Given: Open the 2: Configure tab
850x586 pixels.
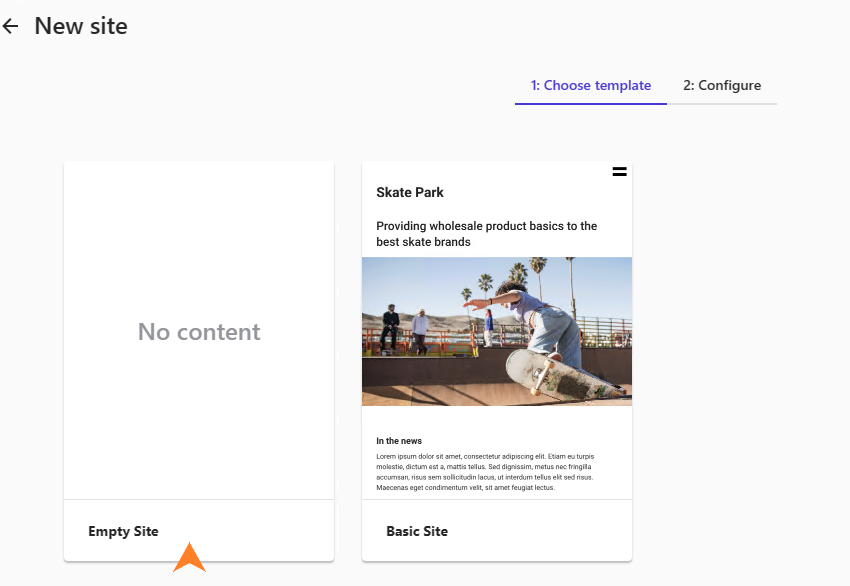Looking at the screenshot, I should [x=722, y=86].
